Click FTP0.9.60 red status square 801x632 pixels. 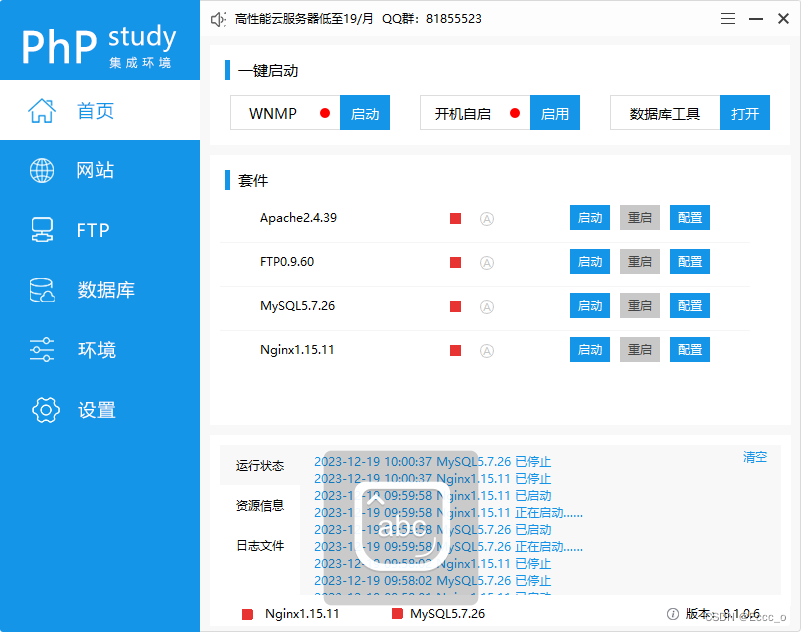pos(455,263)
